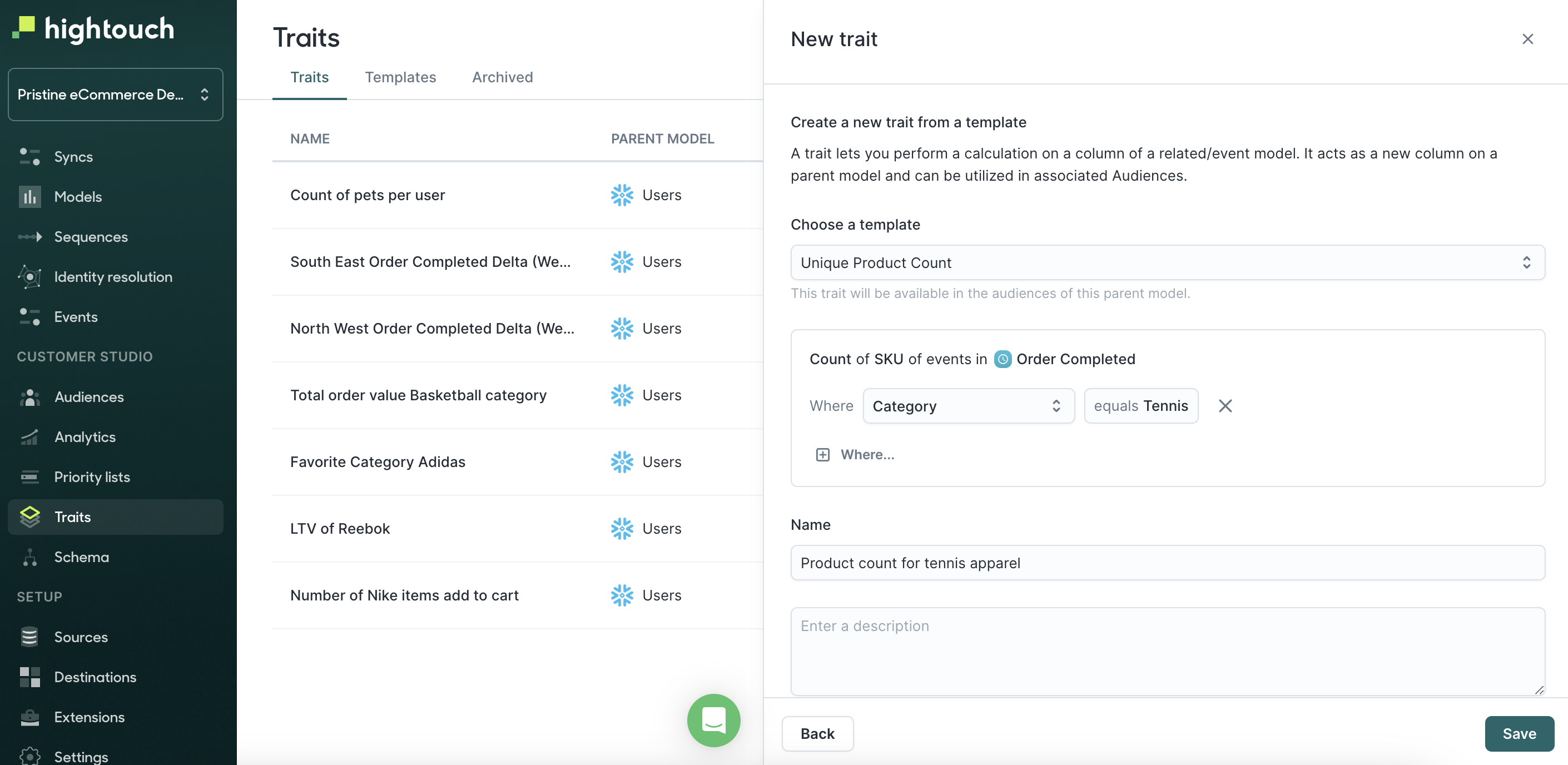
Task: Click the Sources database icon
Action: point(29,637)
